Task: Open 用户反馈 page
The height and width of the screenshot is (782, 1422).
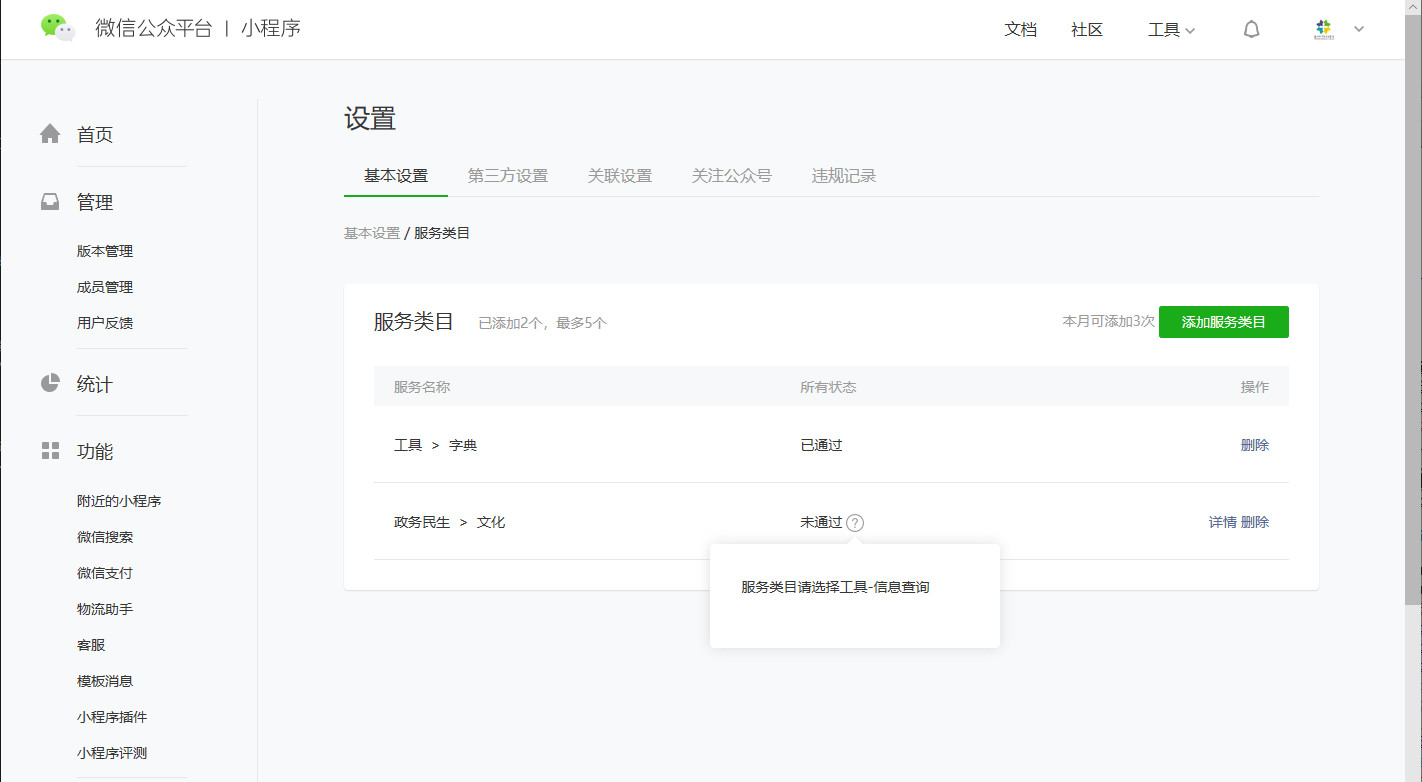Action: tap(105, 323)
